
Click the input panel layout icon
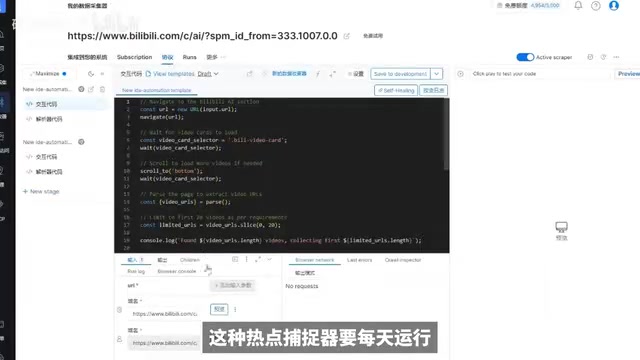(x=235, y=259)
